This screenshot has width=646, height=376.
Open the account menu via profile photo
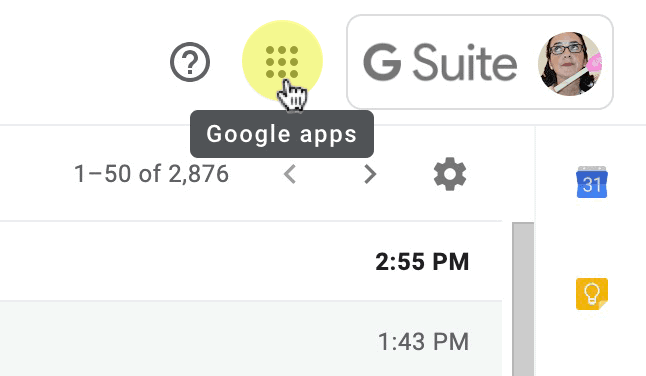point(570,63)
